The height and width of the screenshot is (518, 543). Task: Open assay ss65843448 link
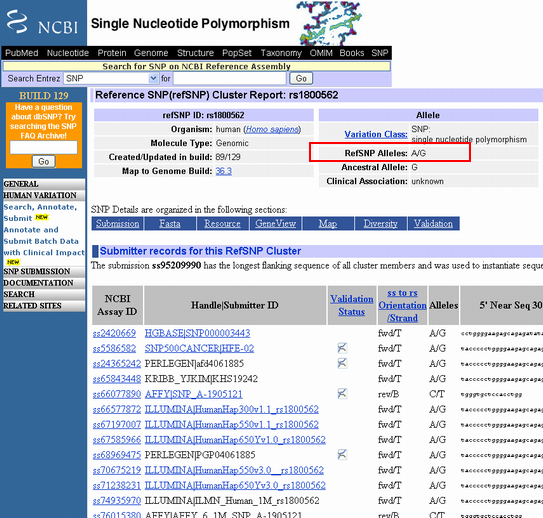click(x=117, y=379)
